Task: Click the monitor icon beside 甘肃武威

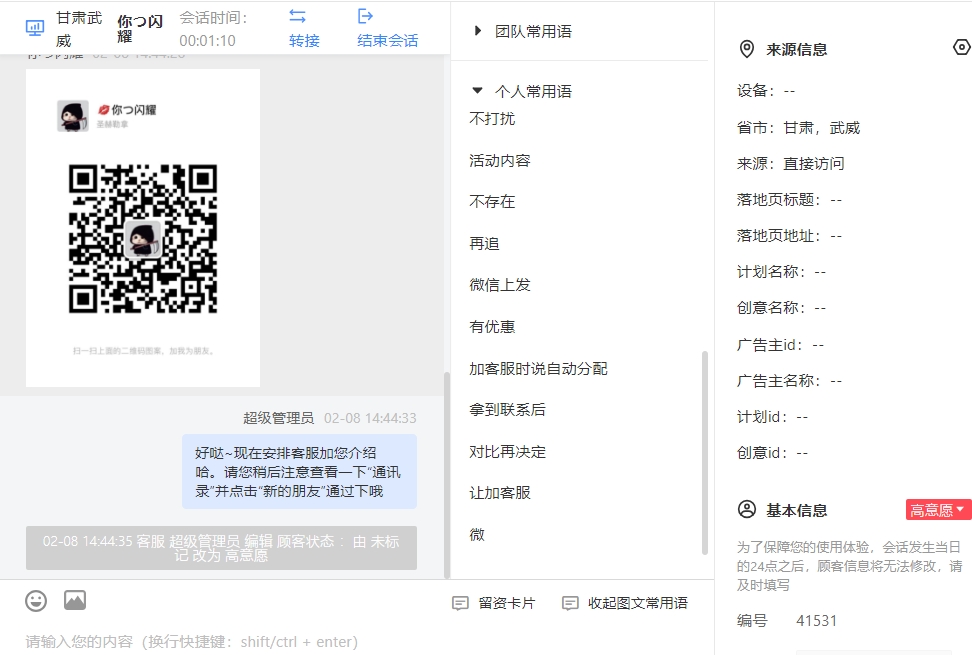Action: click(x=35, y=28)
